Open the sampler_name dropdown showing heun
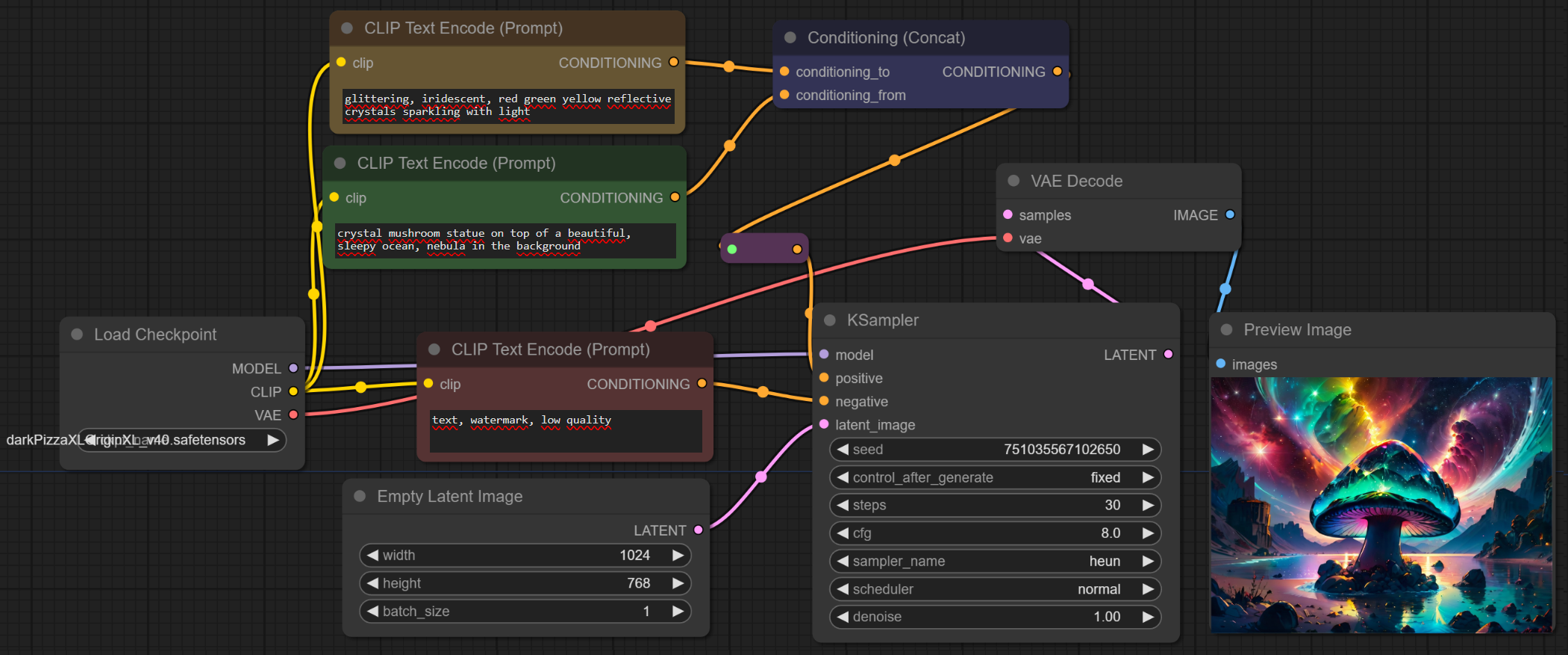This screenshot has height=655, width=1568. [x=995, y=561]
